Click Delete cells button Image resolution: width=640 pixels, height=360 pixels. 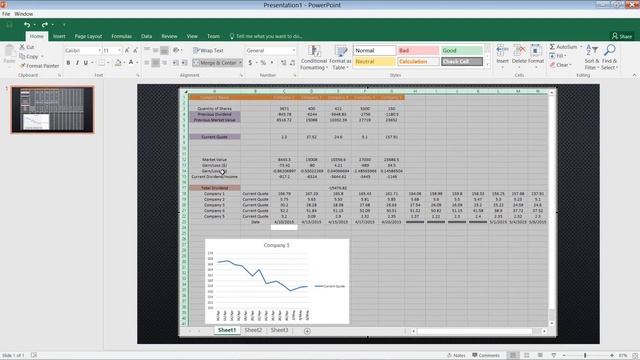pos(519,55)
